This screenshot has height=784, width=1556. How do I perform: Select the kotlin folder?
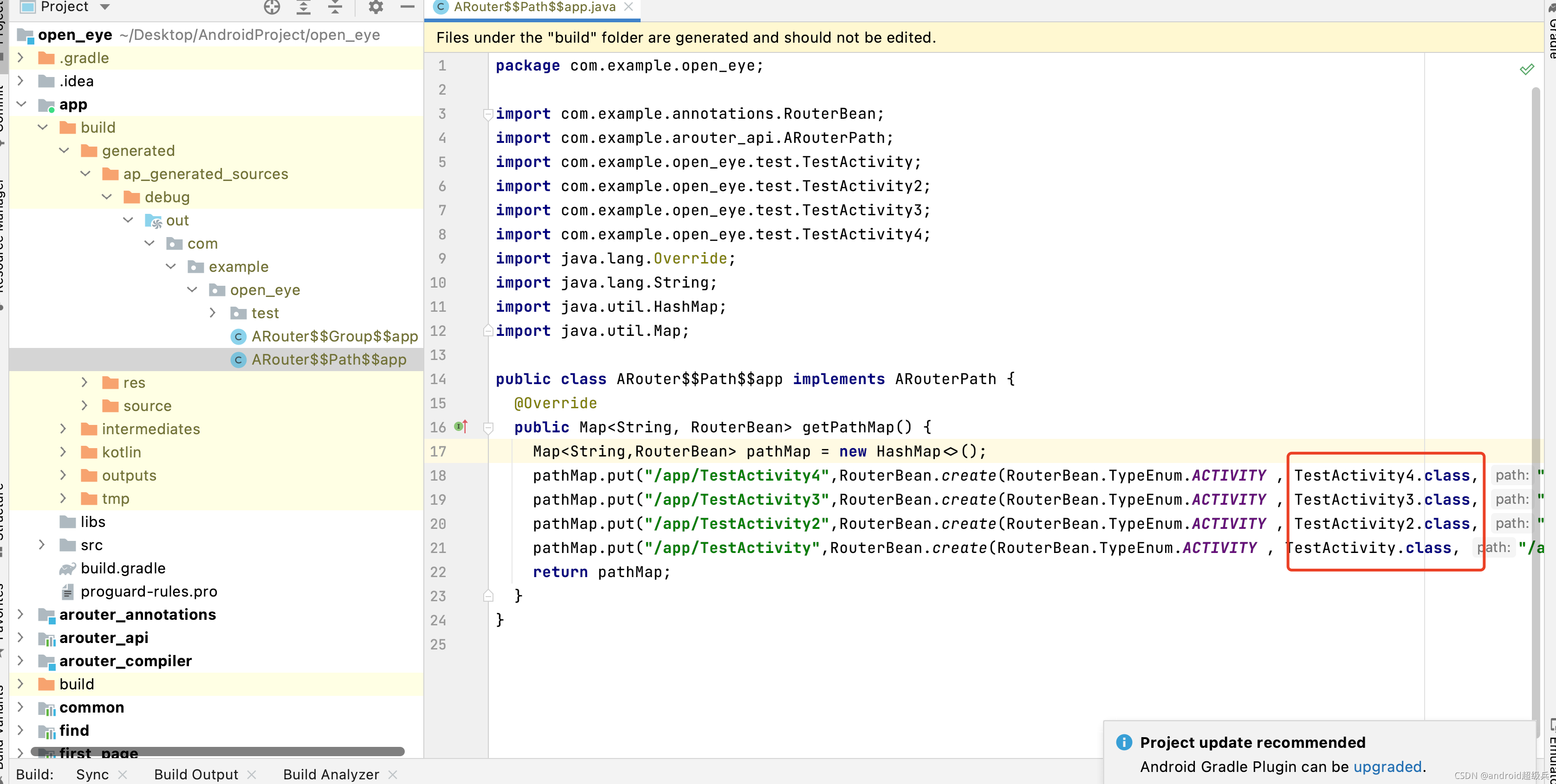click(x=122, y=452)
